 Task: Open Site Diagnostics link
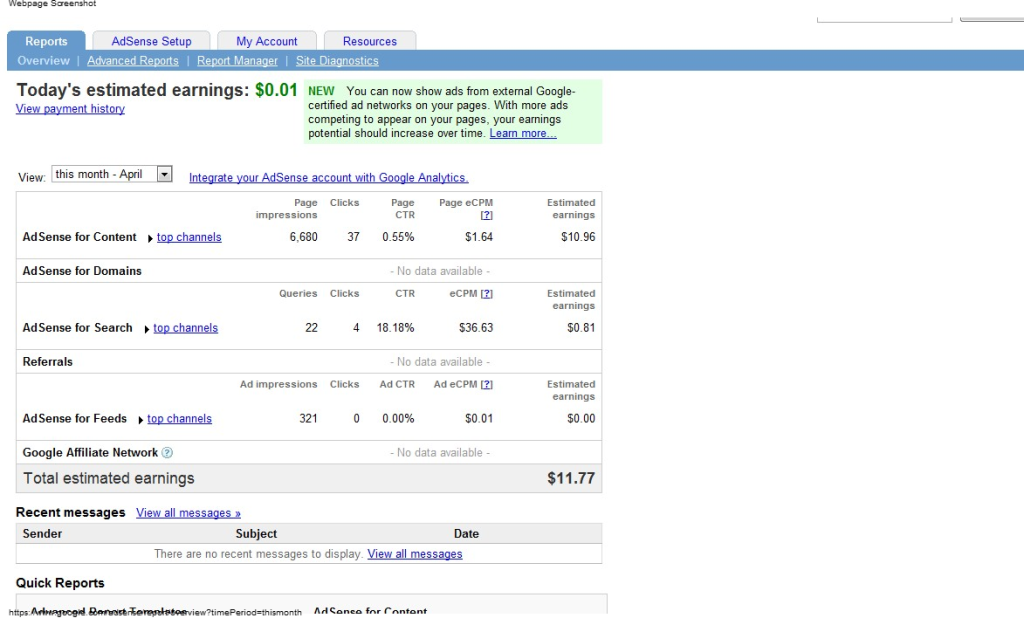(x=337, y=61)
